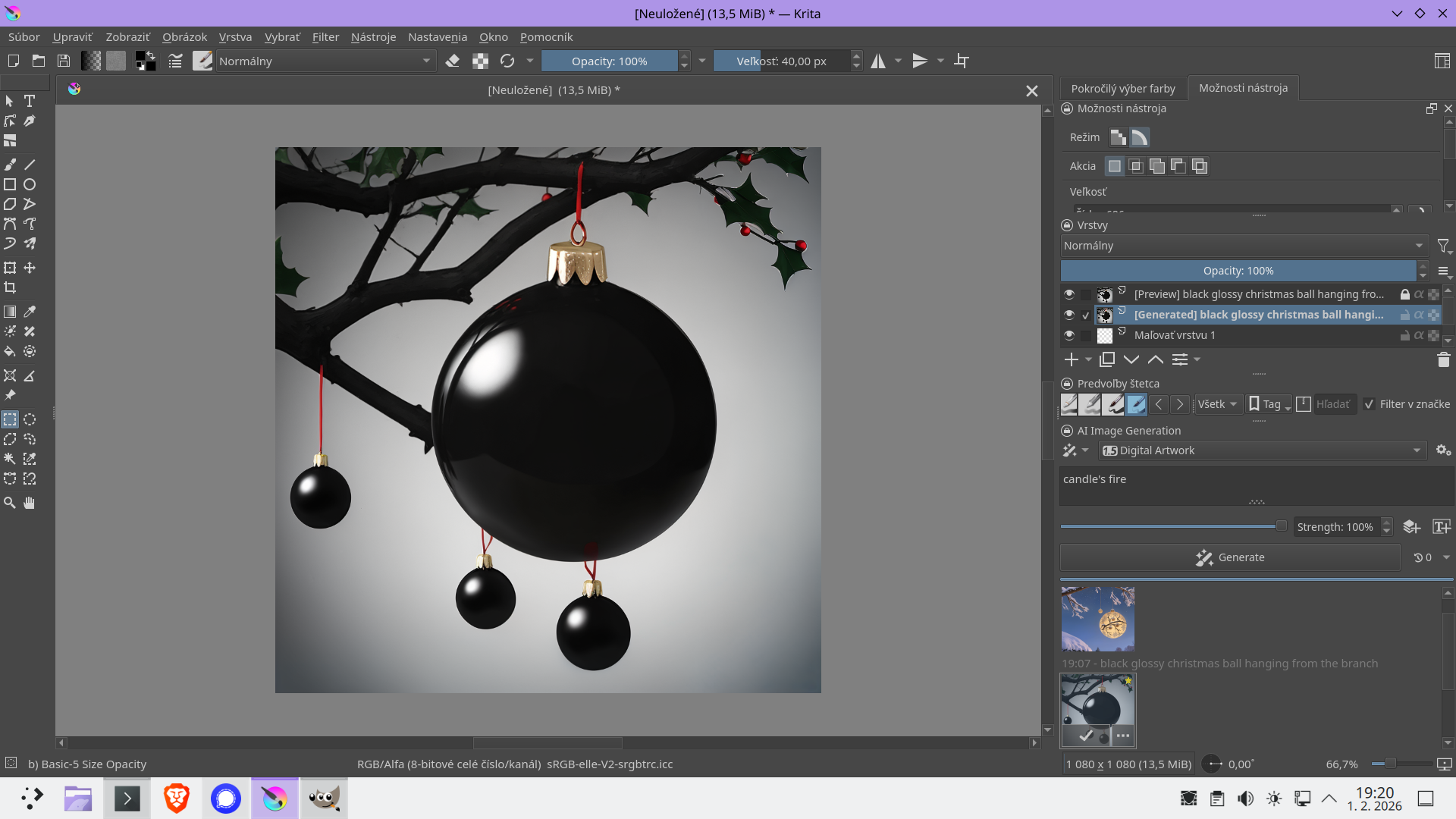This screenshot has width=1456, height=819.
Task: Open the Všetk brush tag dropdown
Action: click(x=1217, y=404)
